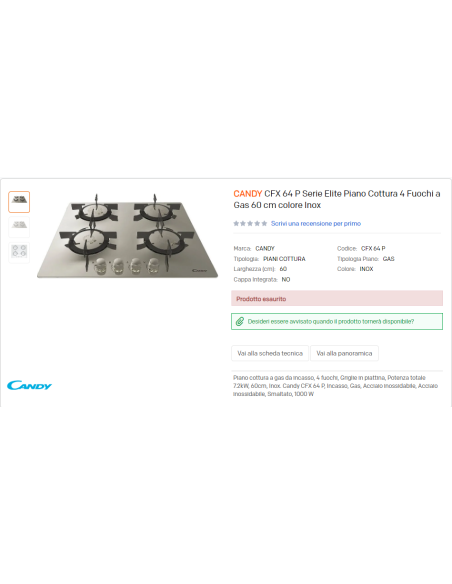Screen dimensions: 452x584
Task: Click the 'Prodotto esaurito' status banner
Action: (337, 299)
